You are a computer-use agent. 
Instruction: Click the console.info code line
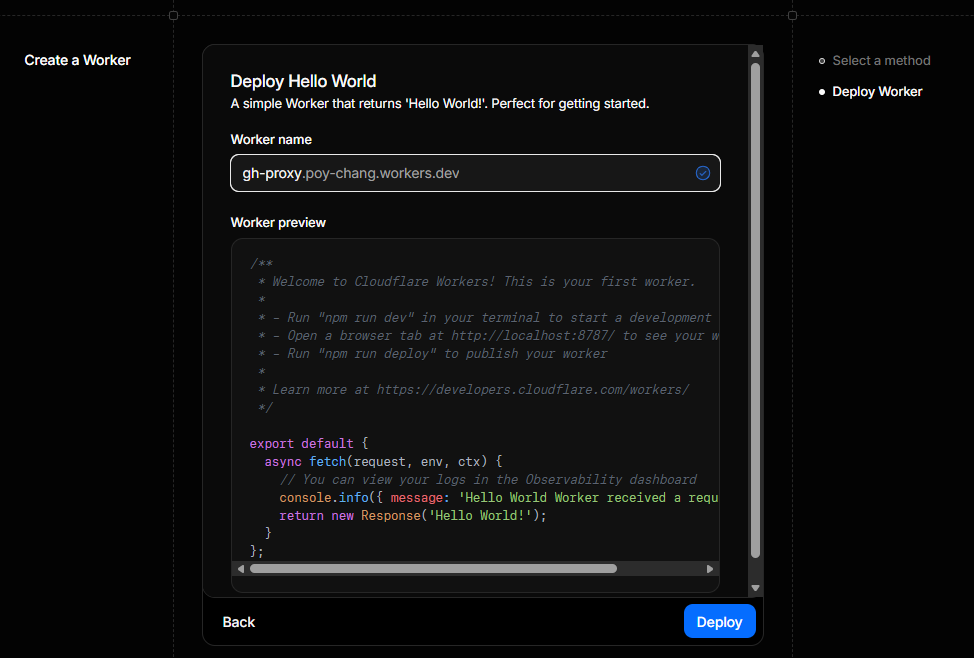[x=499, y=498]
